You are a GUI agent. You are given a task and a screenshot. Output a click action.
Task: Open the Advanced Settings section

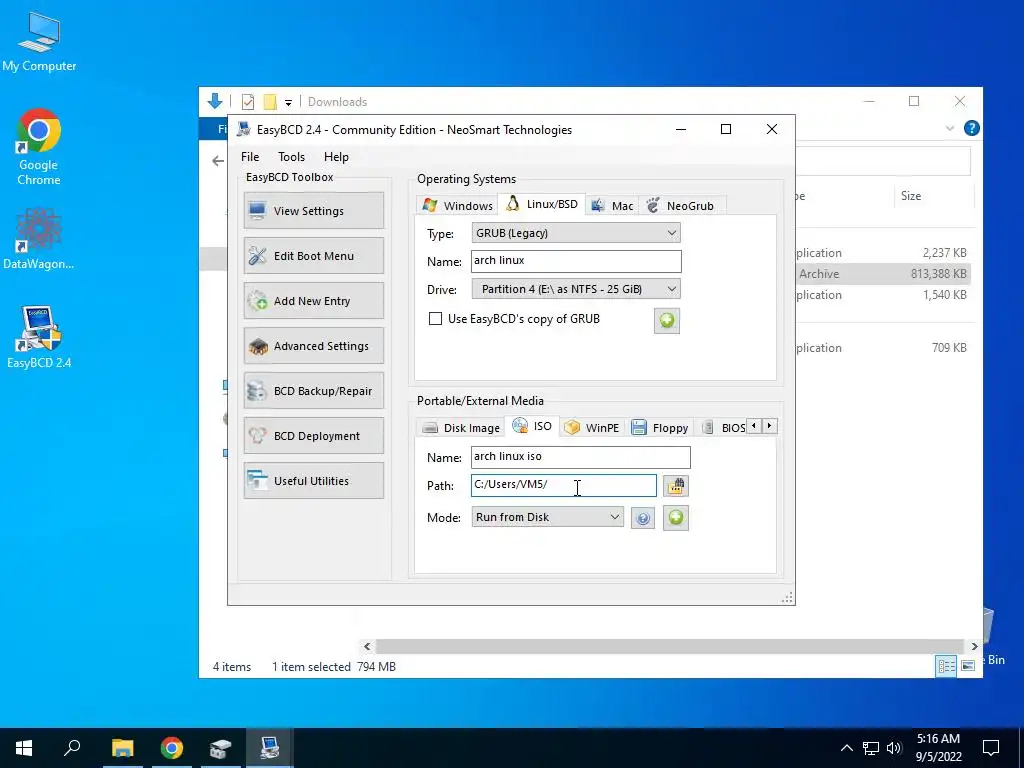[313, 346]
